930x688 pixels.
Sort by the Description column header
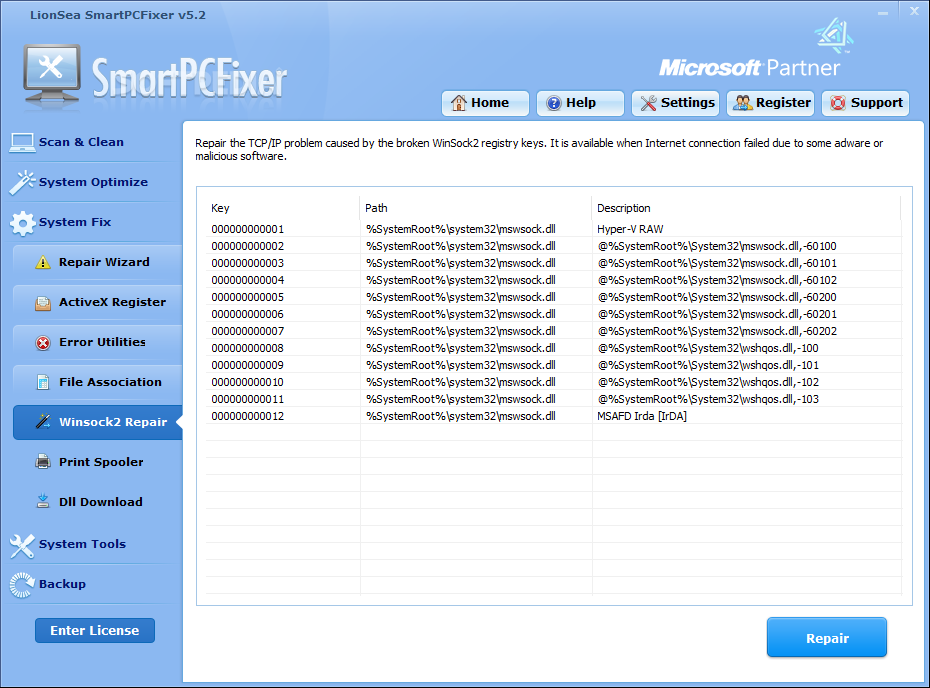[x=746, y=208]
